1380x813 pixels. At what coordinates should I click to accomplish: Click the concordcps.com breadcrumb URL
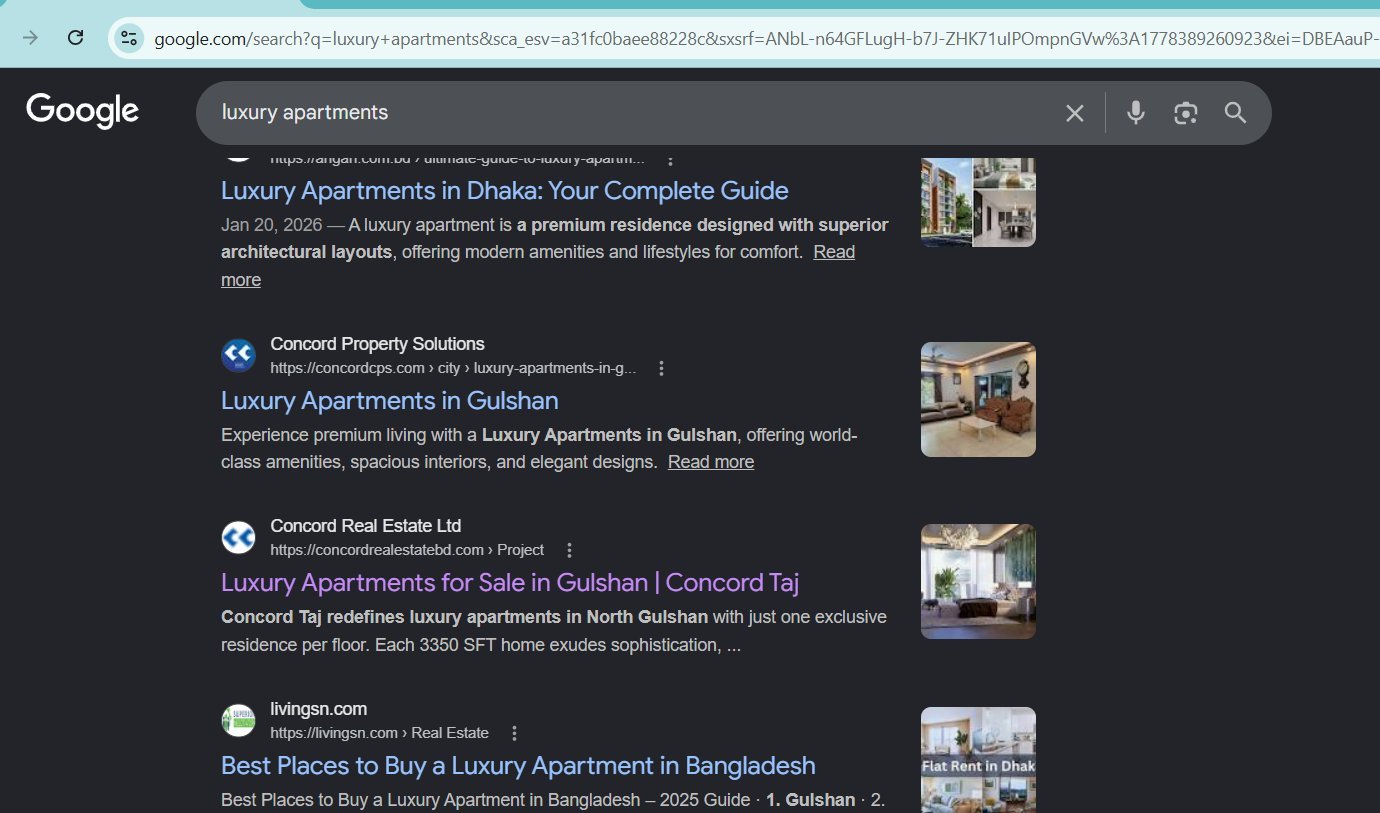tap(453, 368)
